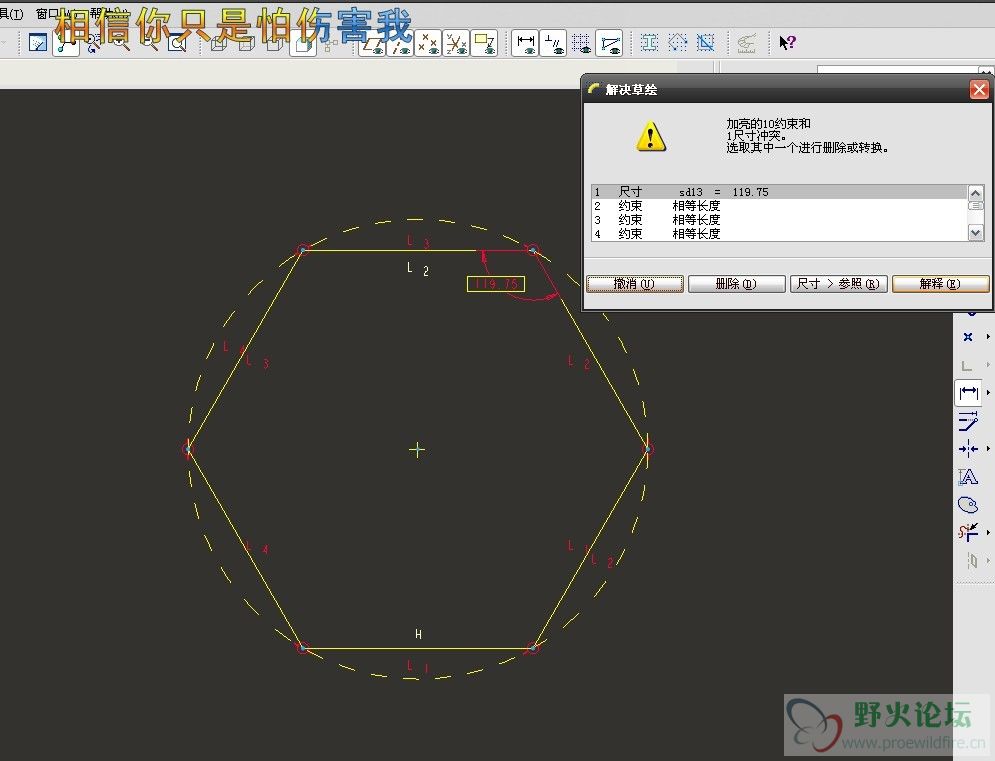The image size is (995, 761).
Task: Open the Modify dimension values tool
Action: [968, 421]
